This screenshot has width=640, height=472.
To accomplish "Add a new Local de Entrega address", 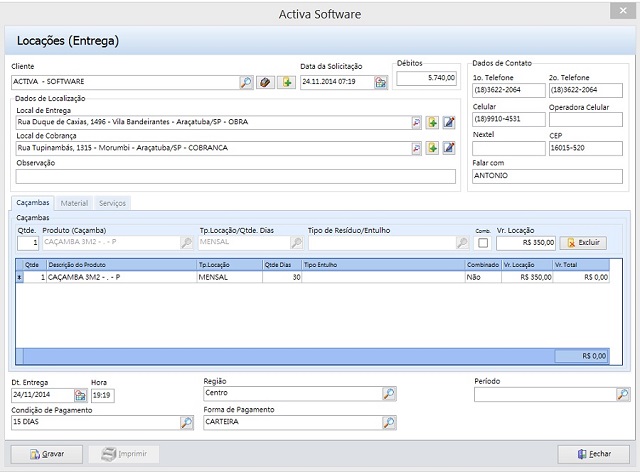I will 433,122.
